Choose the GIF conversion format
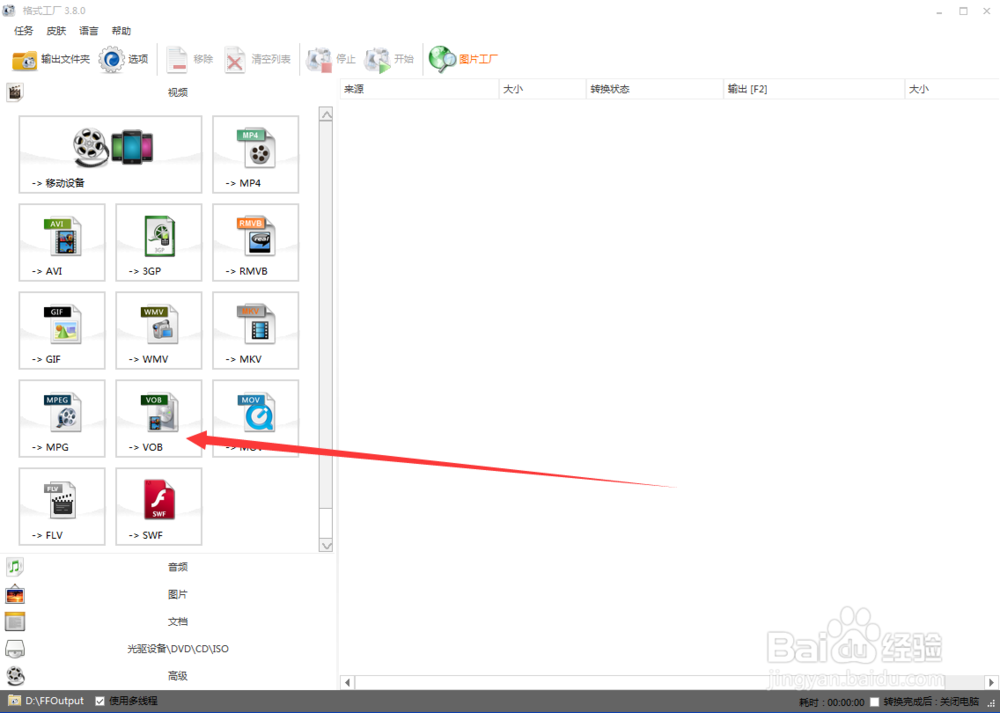Screen dimensions: 1000x713 pyautogui.click(x=62, y=330)
